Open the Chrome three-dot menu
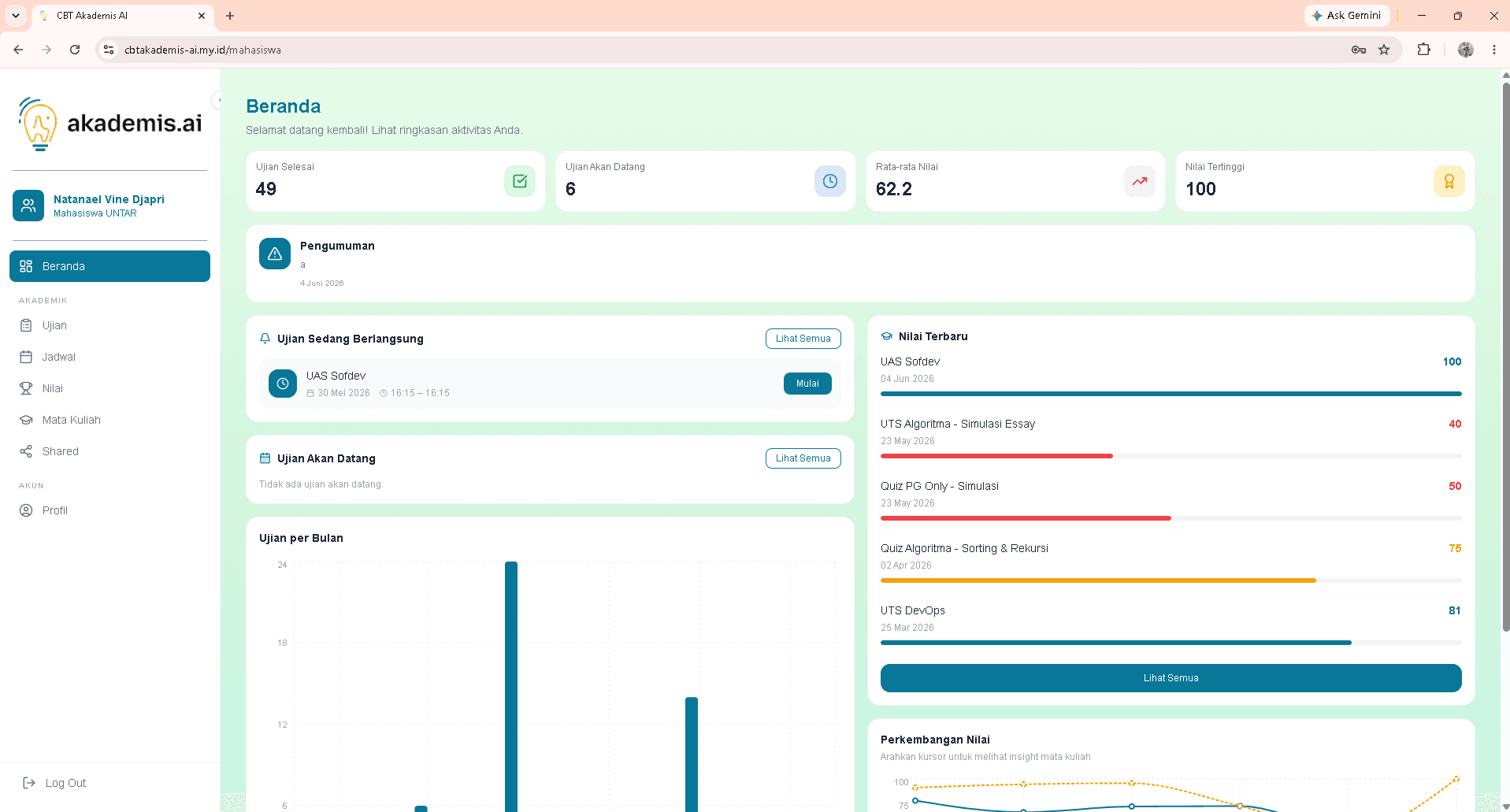This screenshot has width=1510, height=812. pos(1494,50)
